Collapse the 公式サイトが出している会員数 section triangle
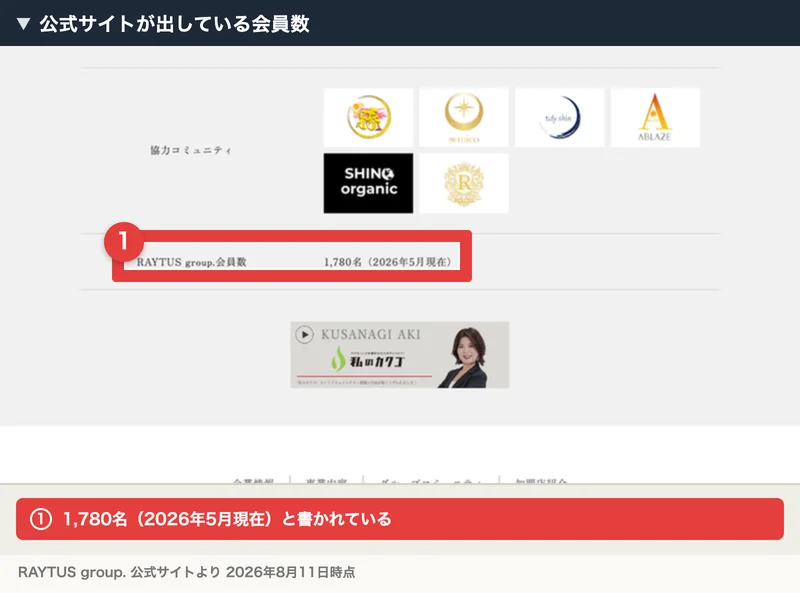This screenshot has height=593, width=800. pyautogui.click(x=23, y=24)
